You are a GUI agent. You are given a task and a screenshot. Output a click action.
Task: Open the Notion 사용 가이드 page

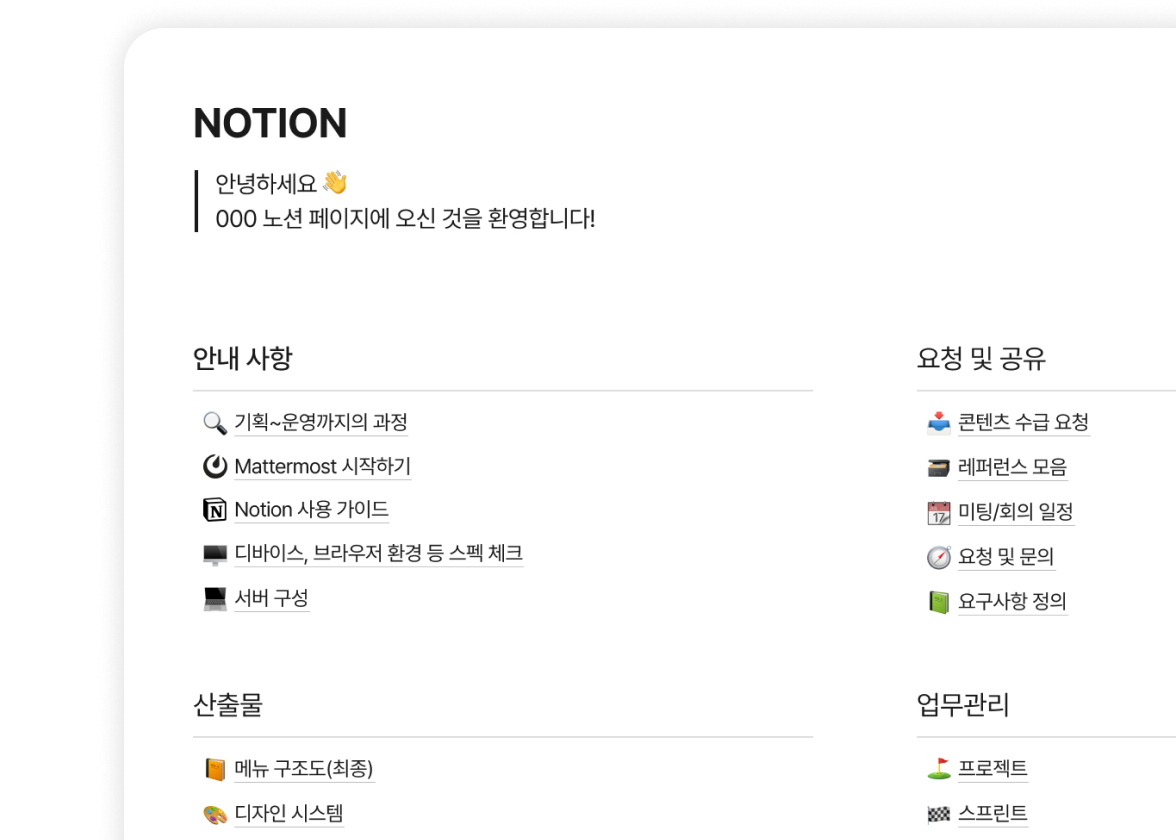[x=311, y=510]
